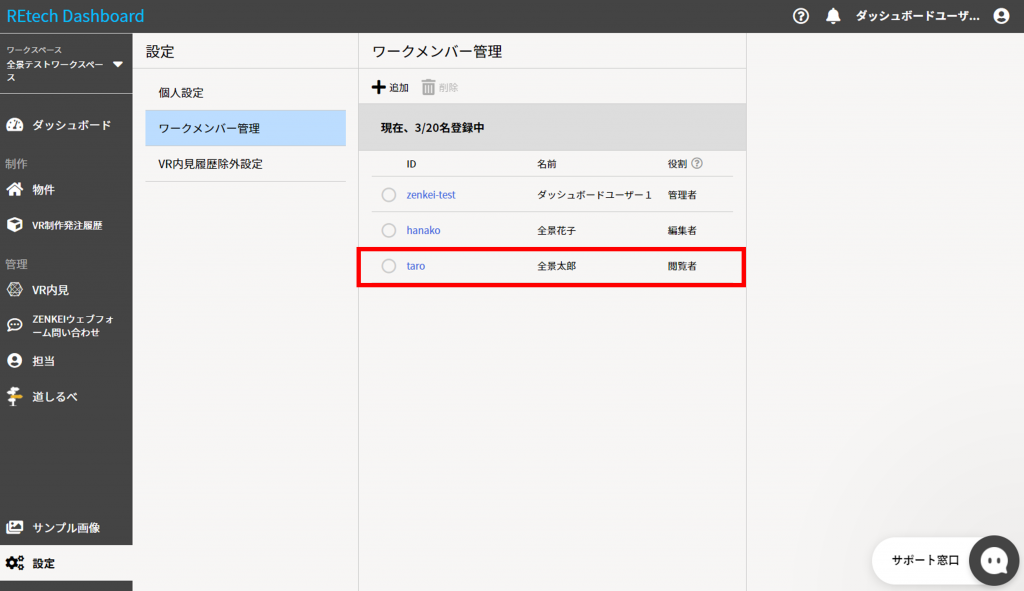
Task: Click the 現在、3/20名登録中 status text
Action: (432, 127)
